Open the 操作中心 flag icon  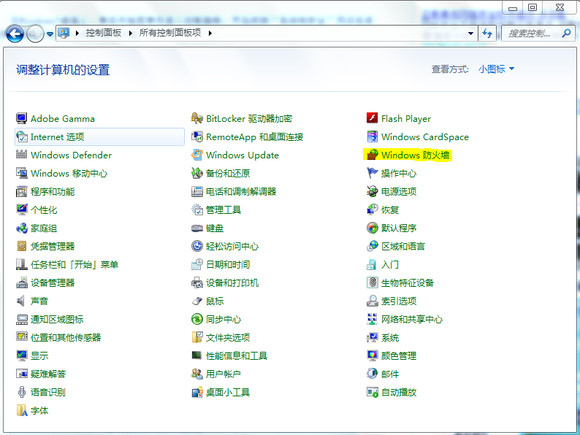point(372,173)
